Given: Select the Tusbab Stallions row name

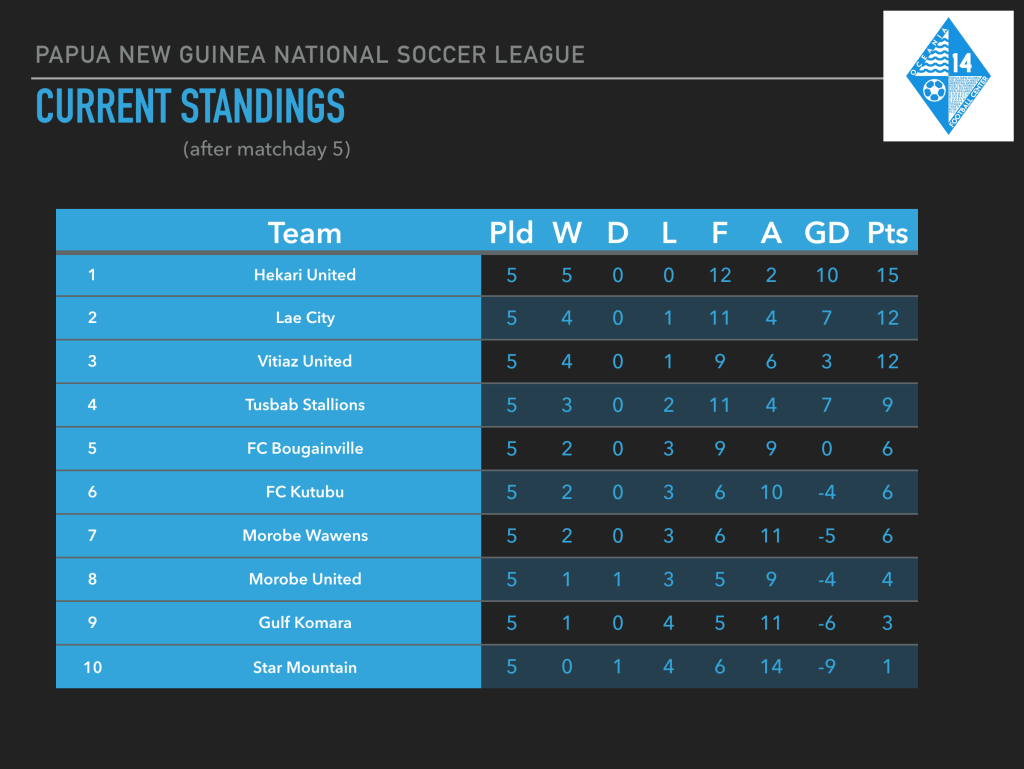Looking at the screenshot, I should click(304, 405).
